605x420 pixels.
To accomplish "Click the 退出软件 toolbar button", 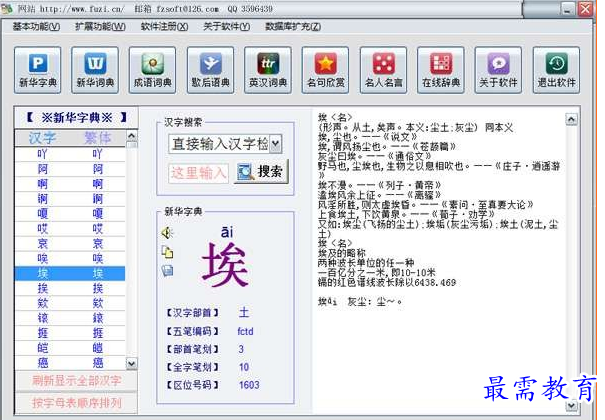I will (x=556, y=70).
